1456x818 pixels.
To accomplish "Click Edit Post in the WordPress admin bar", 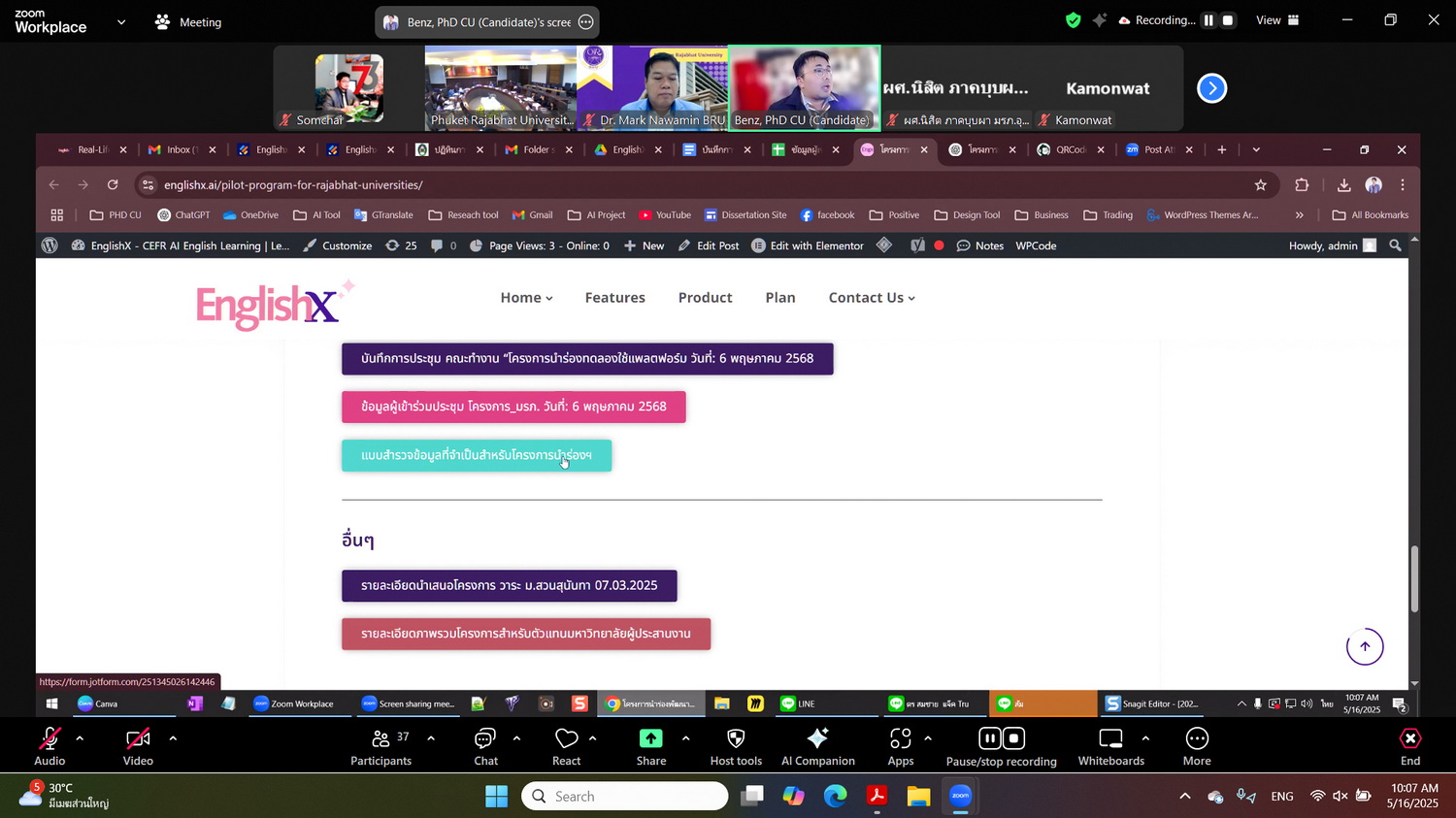I will coord(709,245).
